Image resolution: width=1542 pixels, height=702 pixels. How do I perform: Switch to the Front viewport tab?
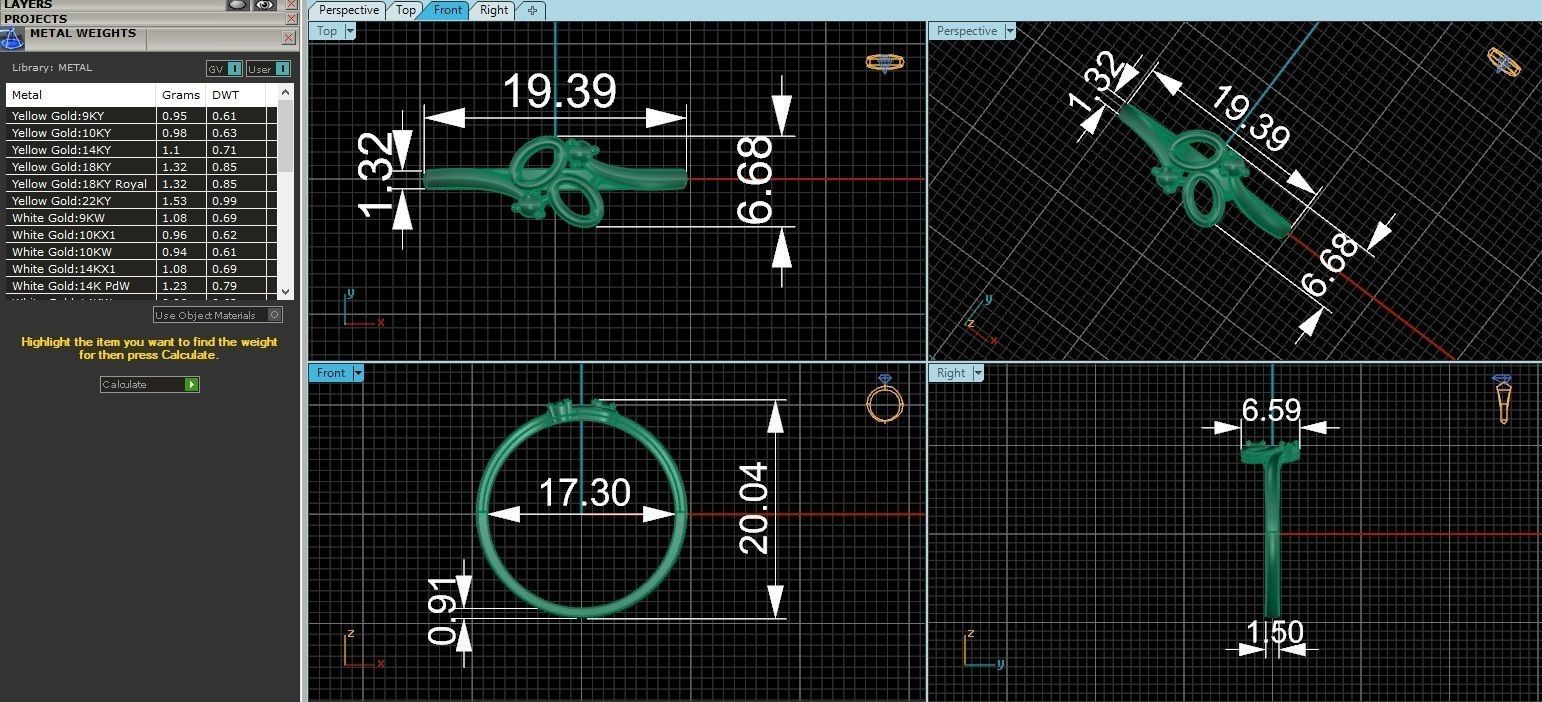[x=448, y=10]
